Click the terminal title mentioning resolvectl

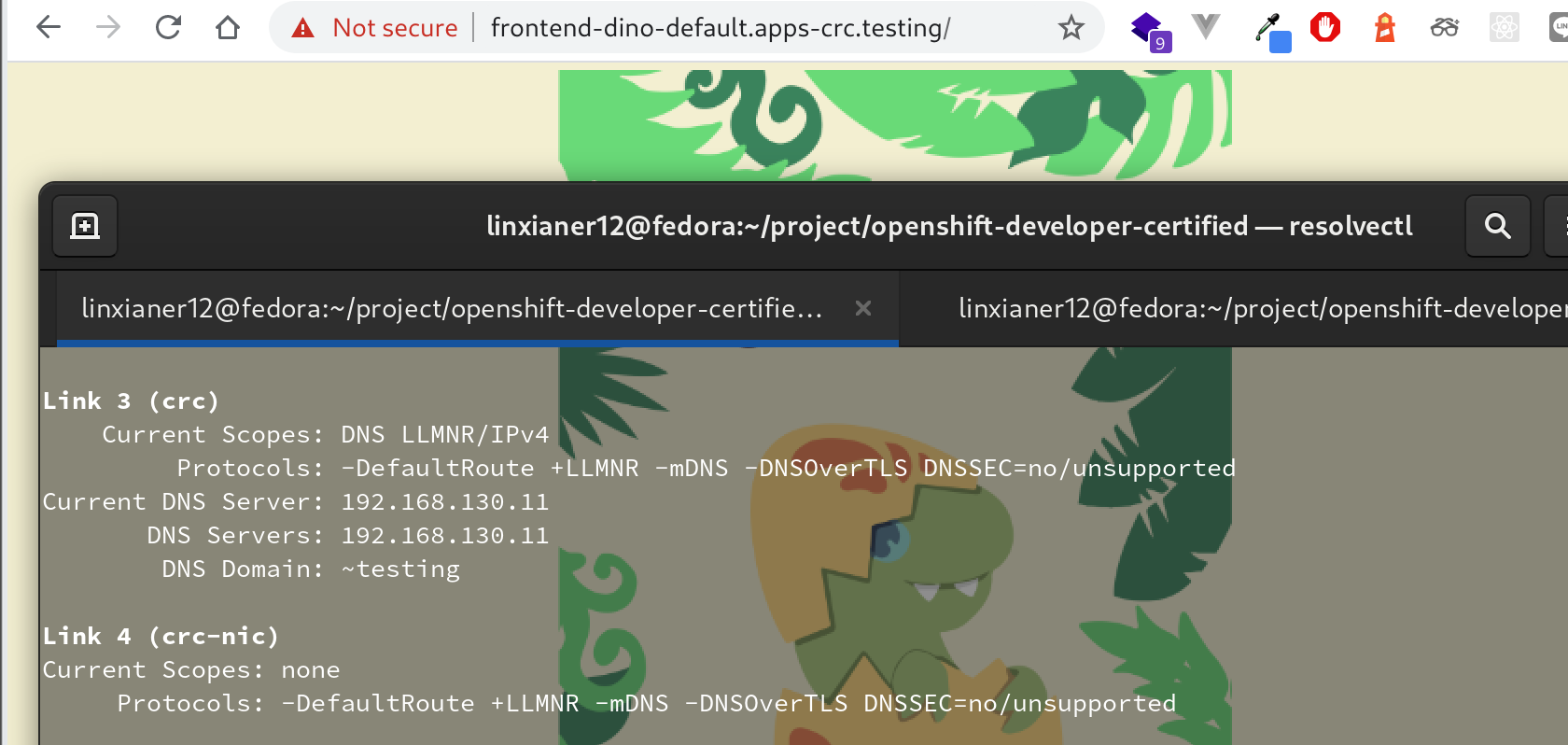tap(949, 226)
